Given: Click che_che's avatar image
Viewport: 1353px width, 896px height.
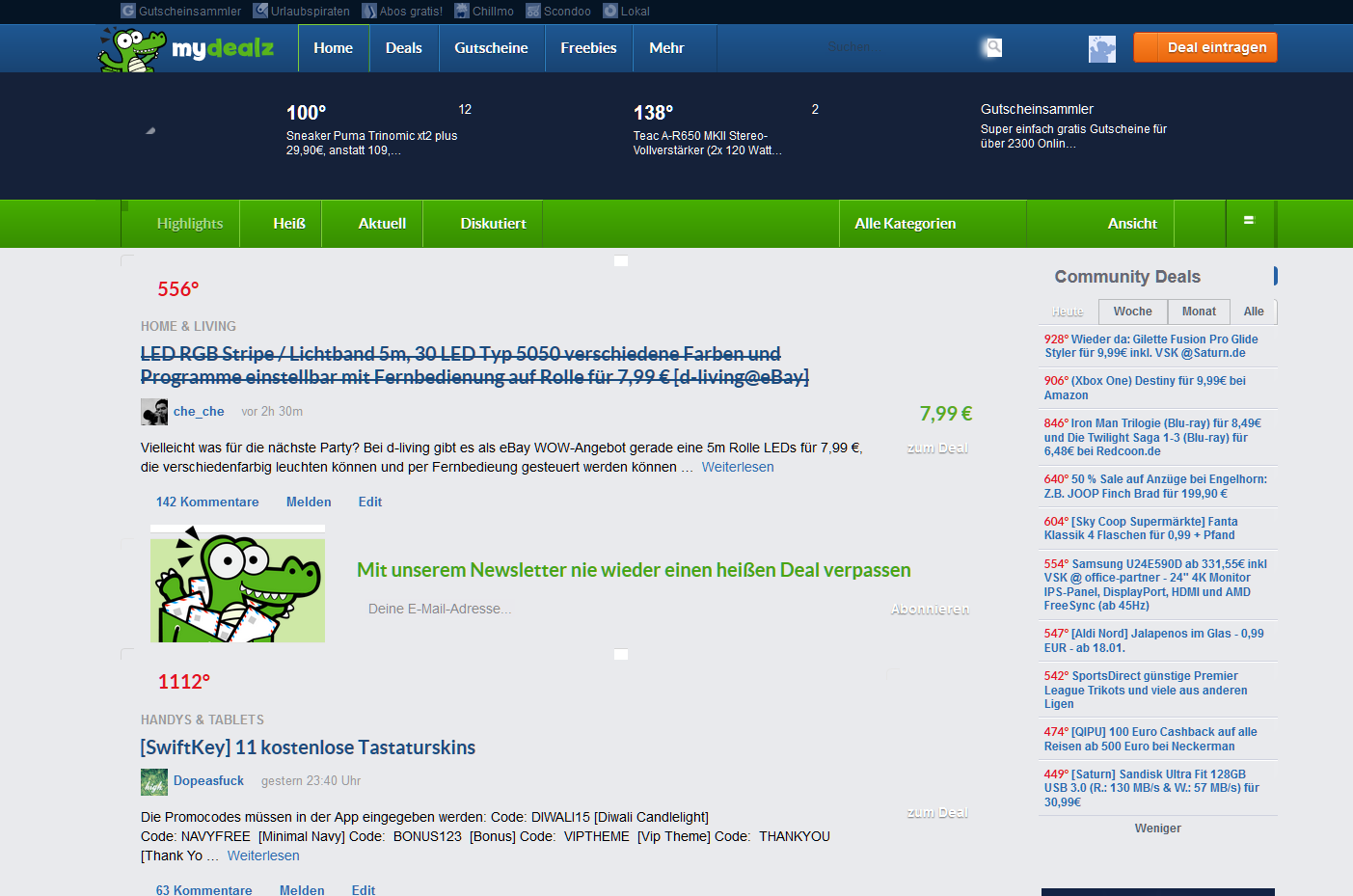Looking at the screenshot, I should (154, 412).
